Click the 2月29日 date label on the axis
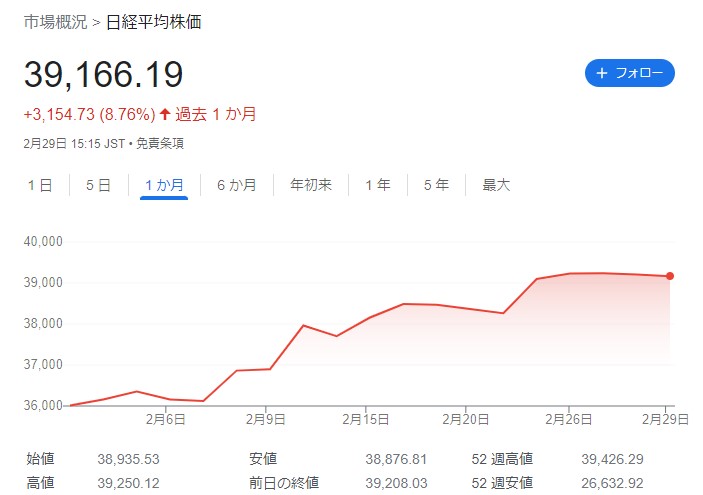Viewport: 703px width, 495px height. (665, 419)
